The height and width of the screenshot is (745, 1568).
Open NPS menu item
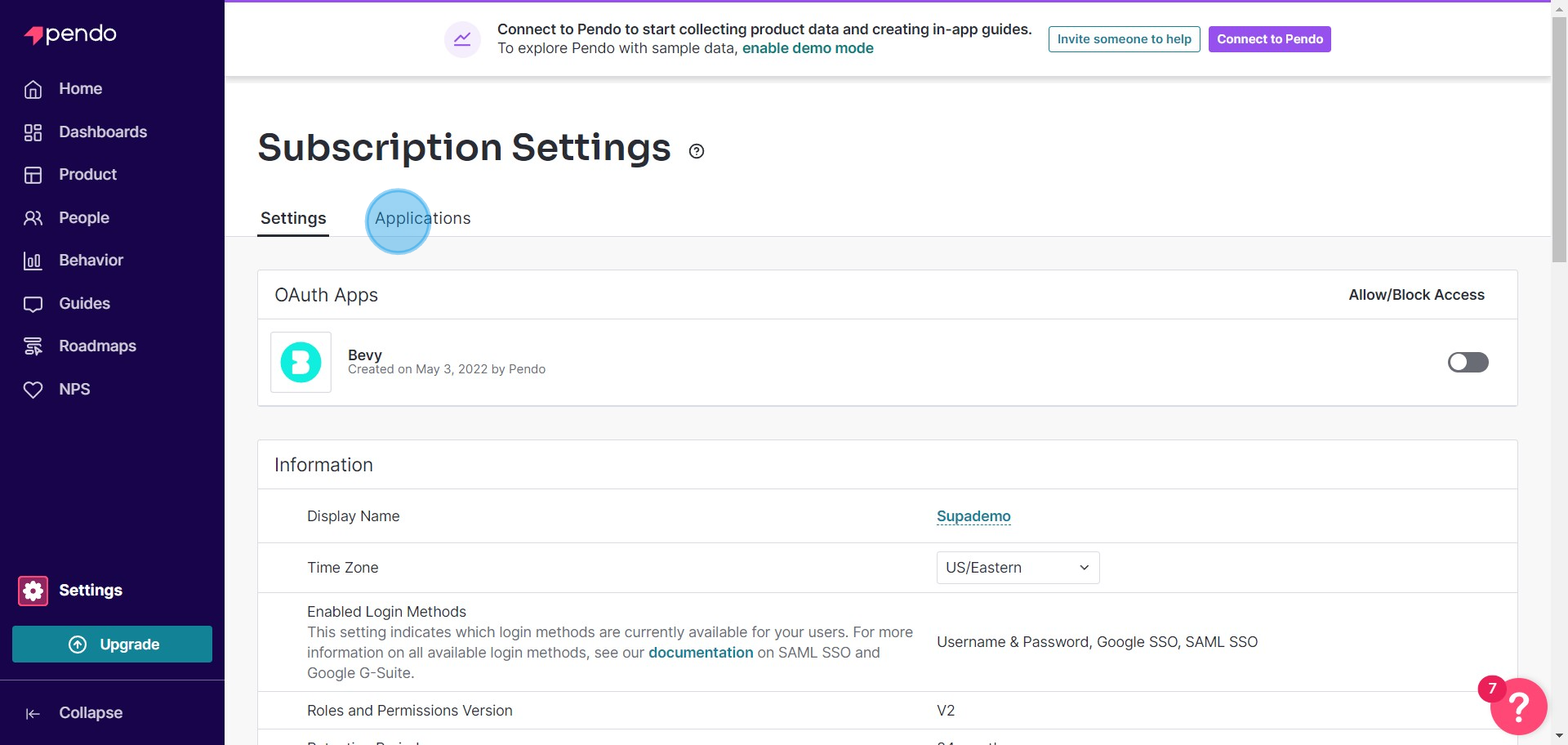74,390
